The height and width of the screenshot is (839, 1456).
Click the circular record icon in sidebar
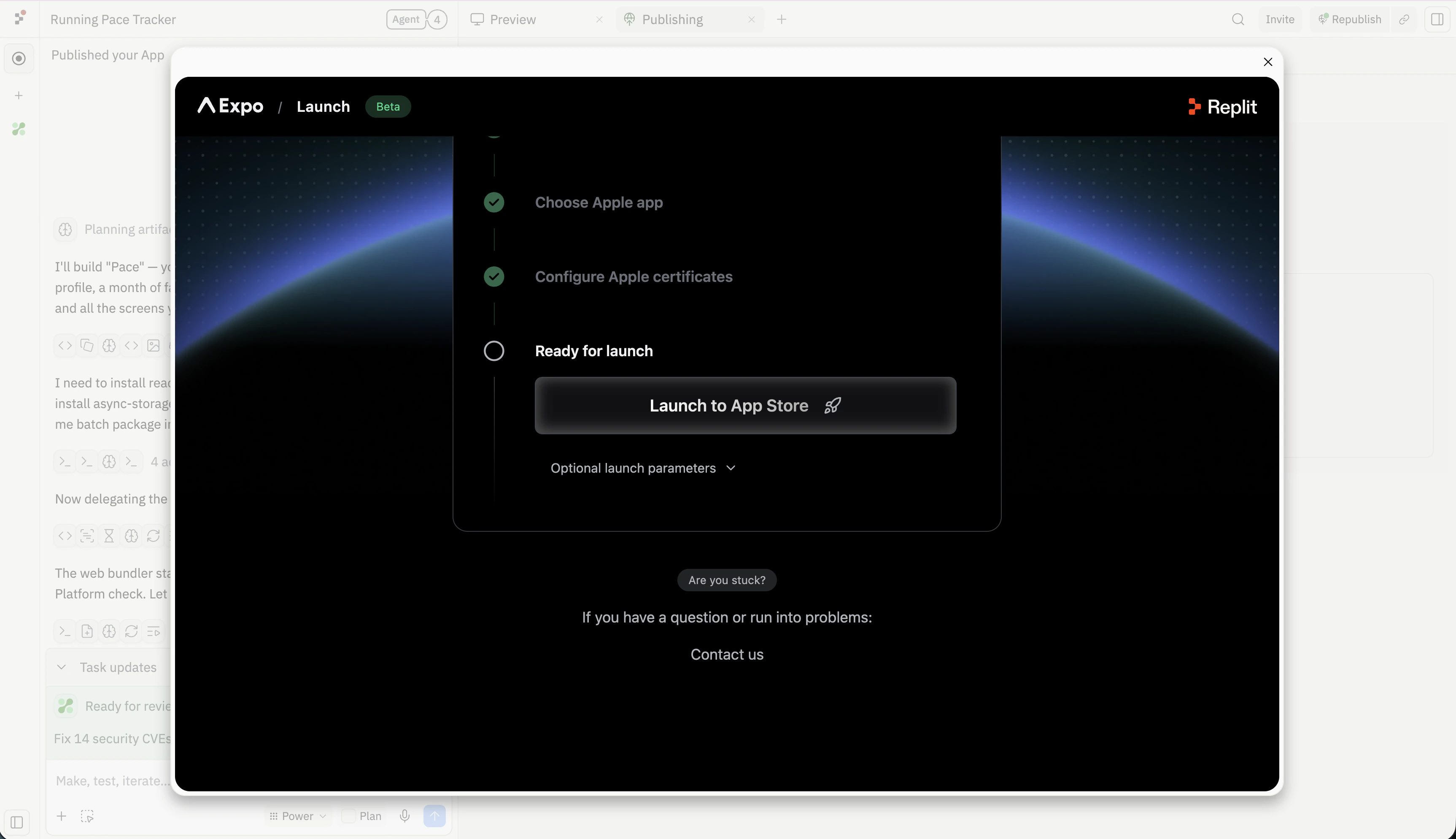click(x=19, y=59)
